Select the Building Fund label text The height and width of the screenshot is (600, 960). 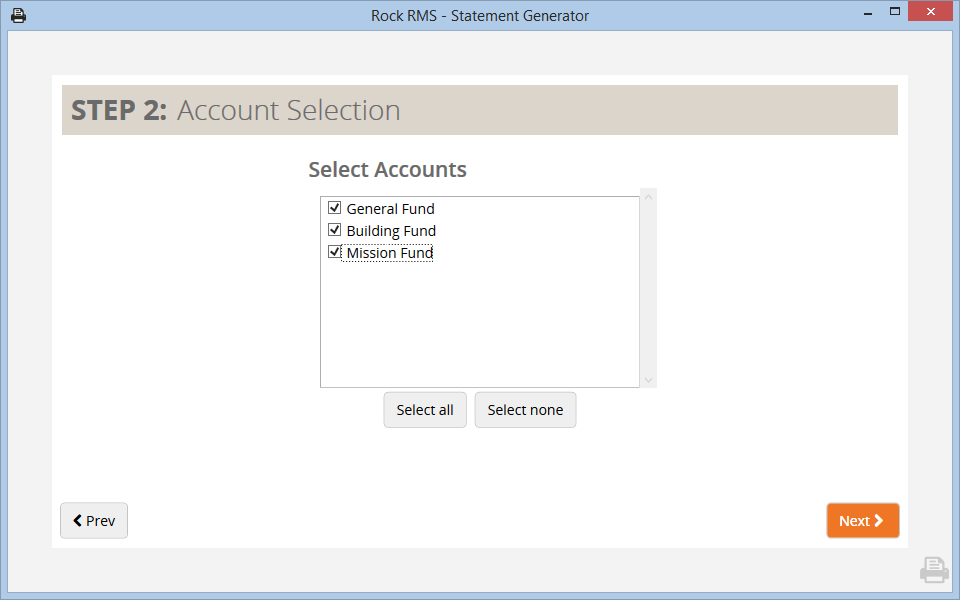[391, 231]
